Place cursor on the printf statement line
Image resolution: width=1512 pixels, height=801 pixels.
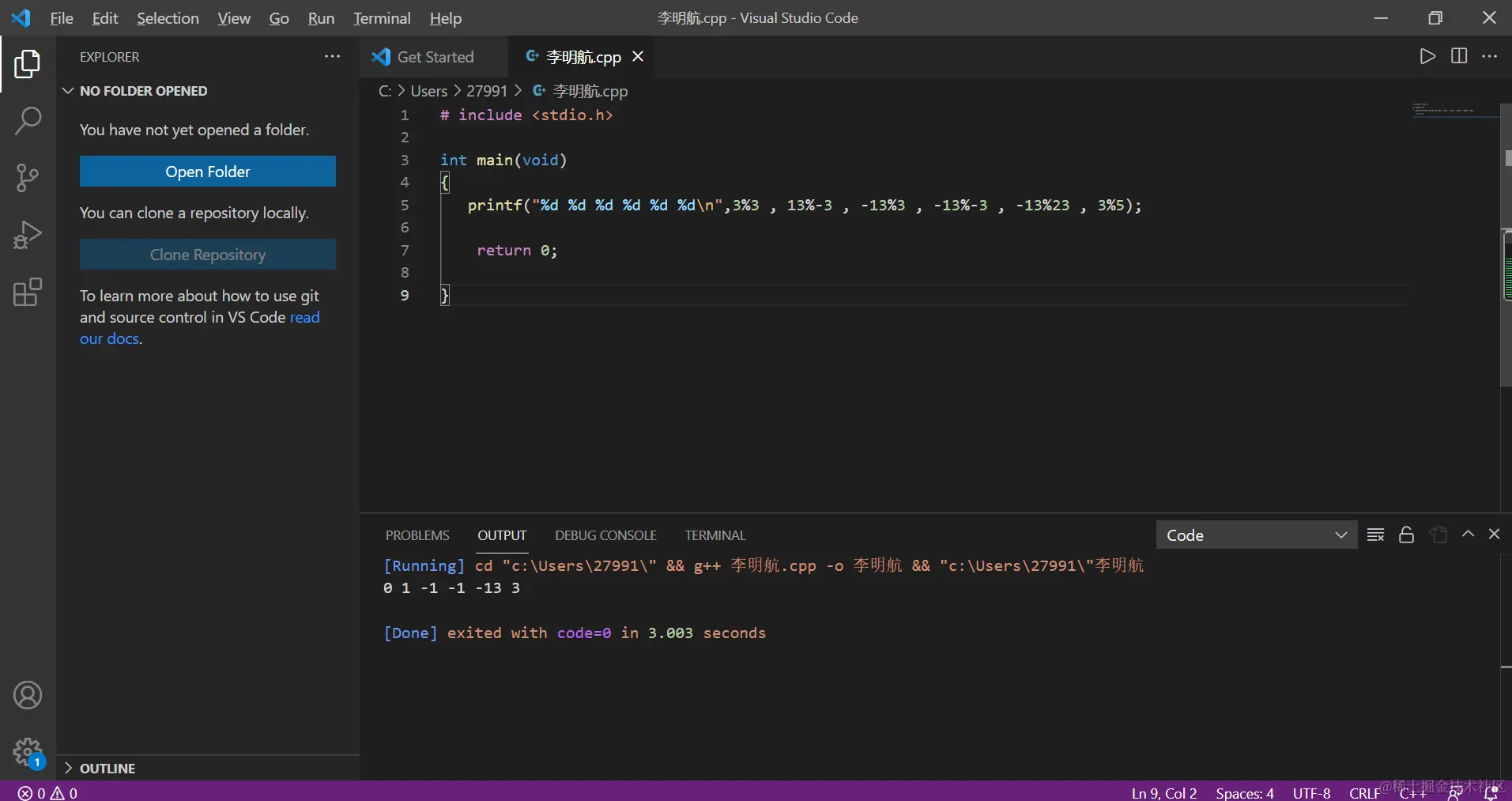805,205
